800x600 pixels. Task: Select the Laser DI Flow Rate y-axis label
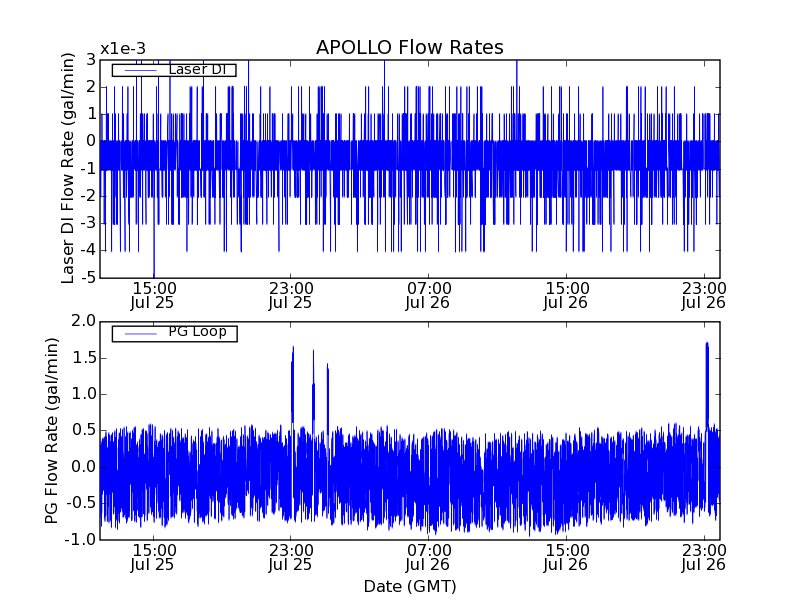68,168
